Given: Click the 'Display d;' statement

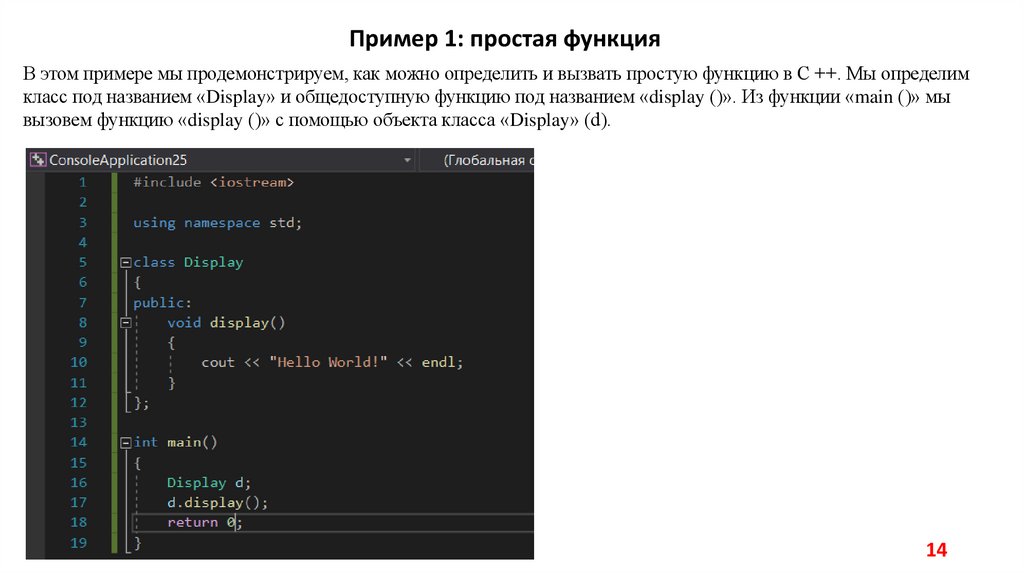Looking at the screenshot, I should click(209, 483).
